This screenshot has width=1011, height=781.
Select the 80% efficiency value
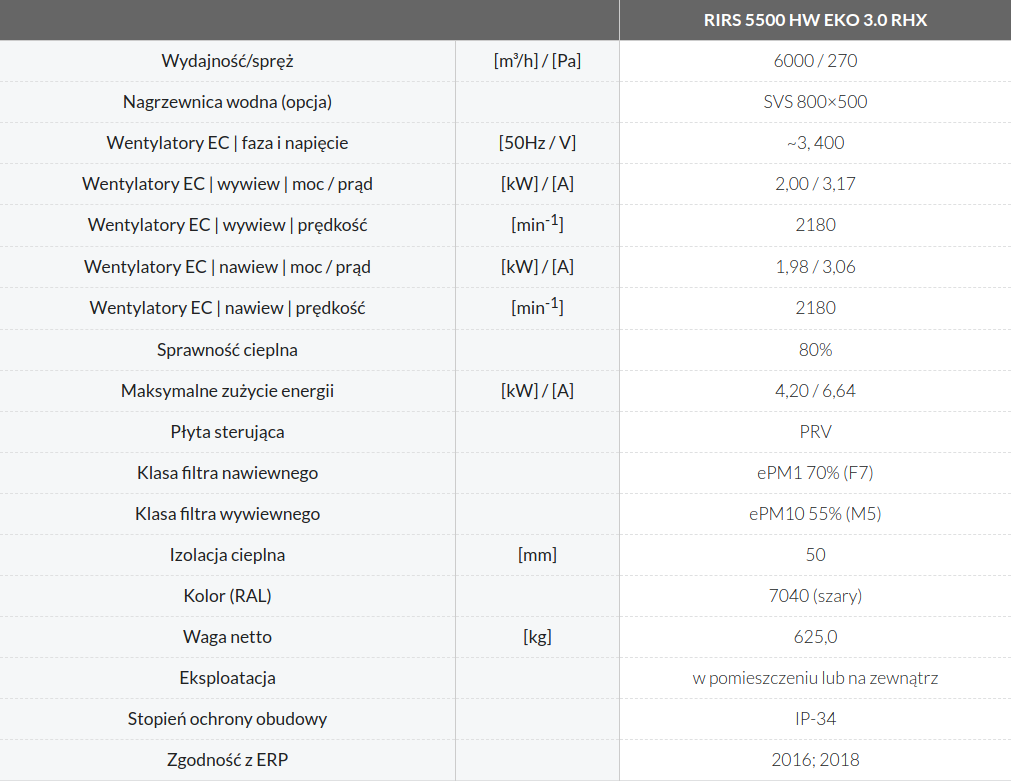pos(815,350)
